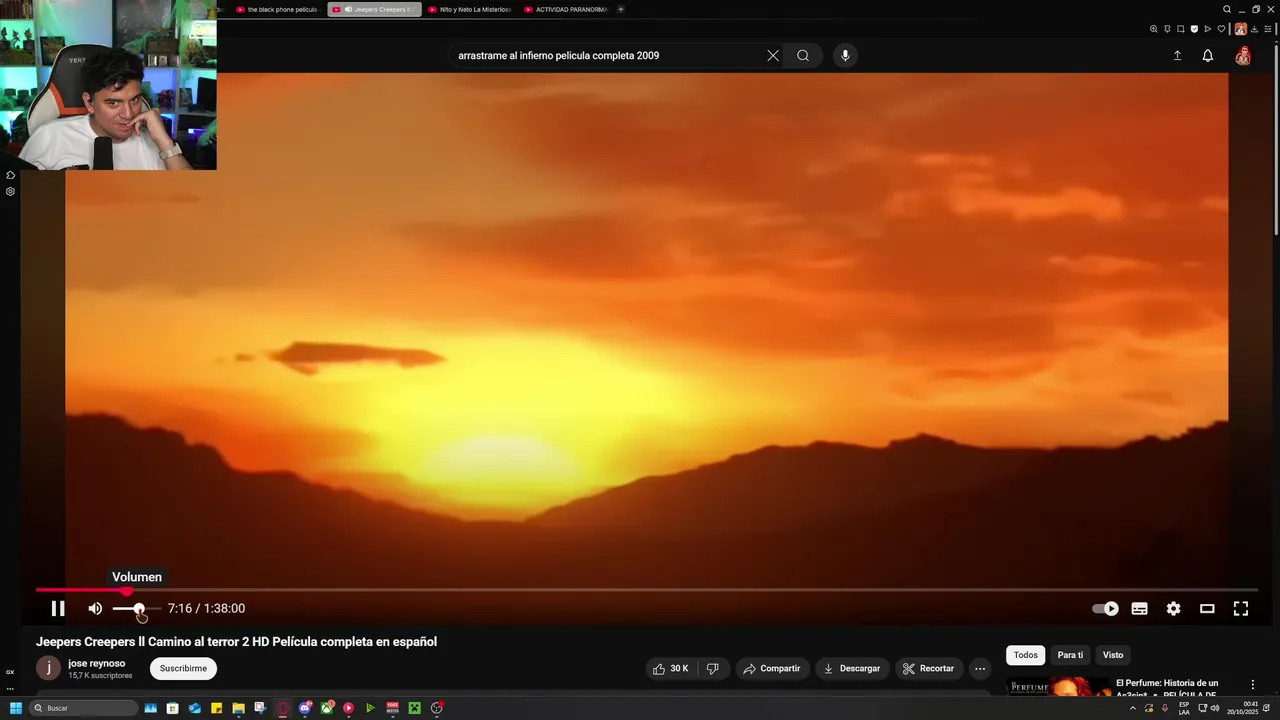Click the browser zoom-in toolbar icon
Viewport: 1280px width, 720px height.
(1153, 29)
